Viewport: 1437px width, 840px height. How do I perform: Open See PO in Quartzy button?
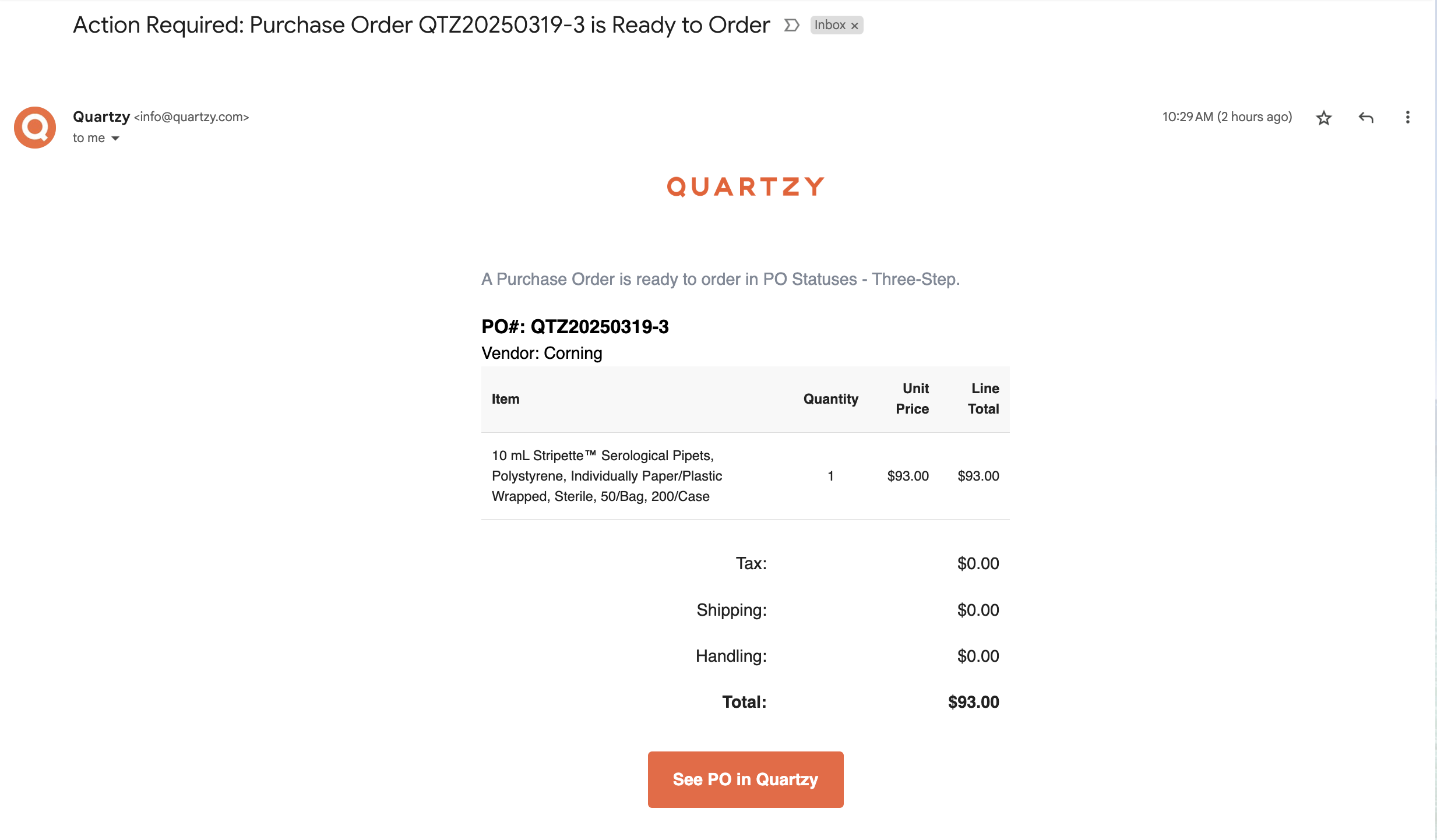tap(745, 779)
